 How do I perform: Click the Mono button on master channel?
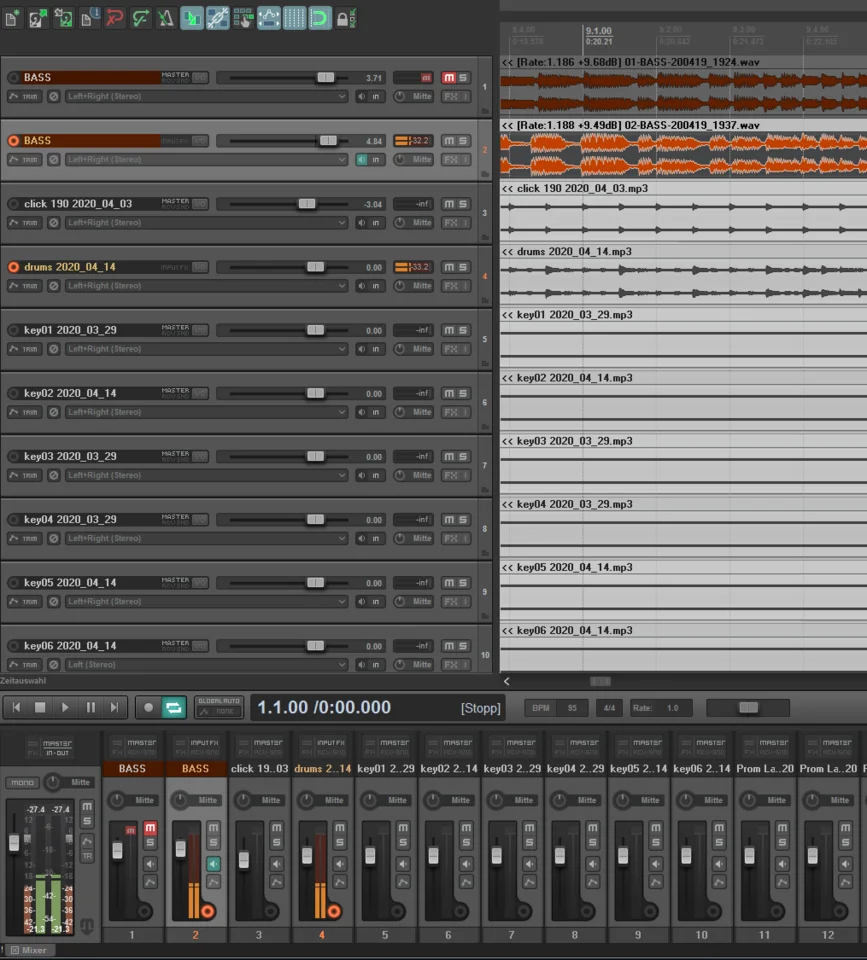21,783
